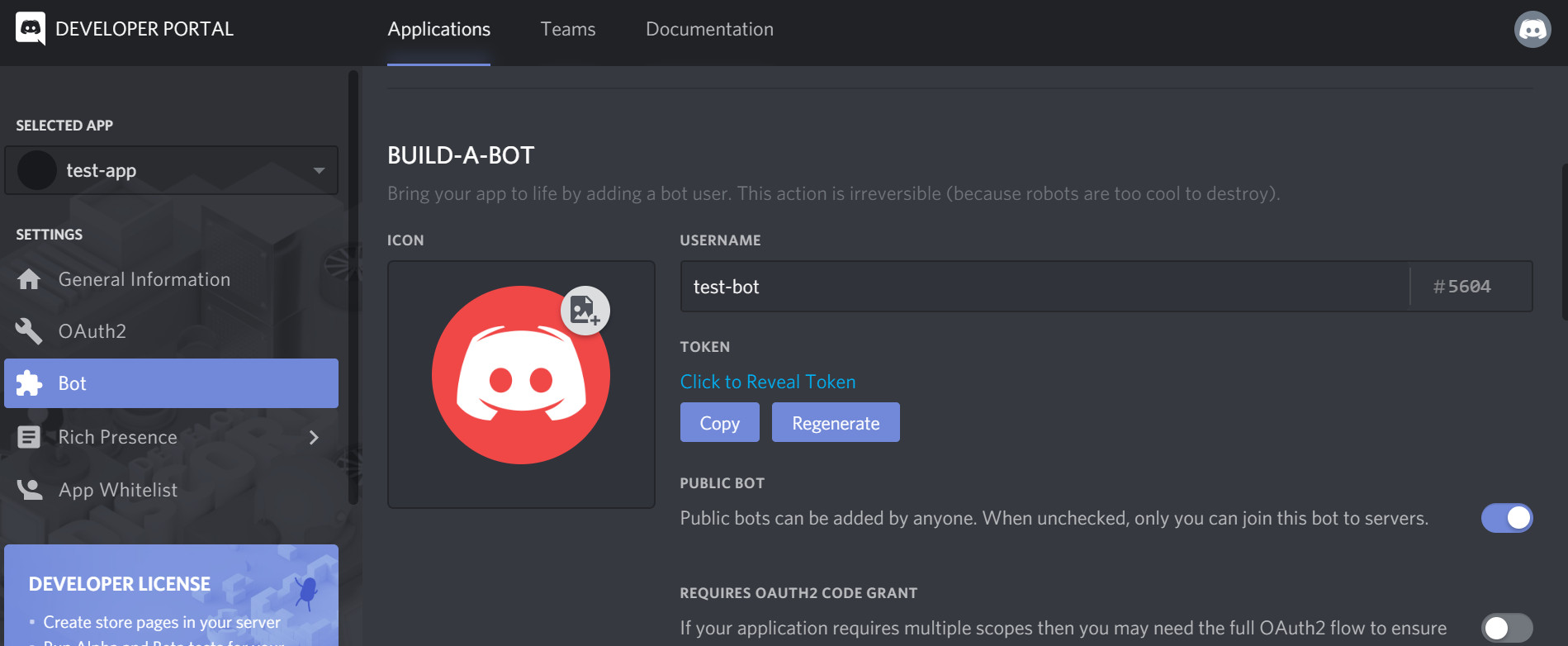
Task: Switch to the Teams tab
Action: tap(568, 30)
